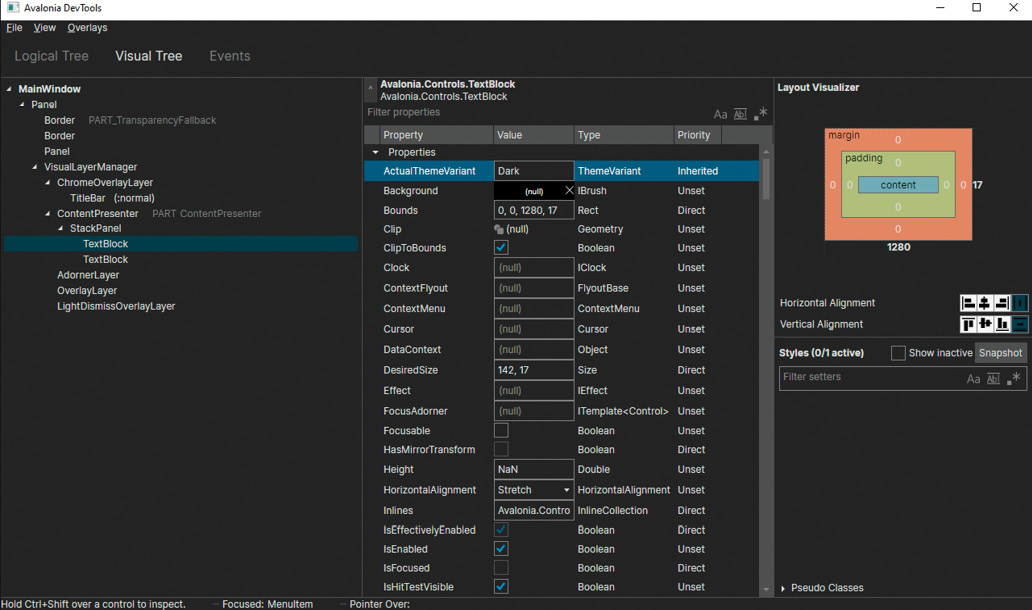Click the scroll down arrow of properties list
Viewport: 1032px width, 610px height.
click(x=765, y=590)
